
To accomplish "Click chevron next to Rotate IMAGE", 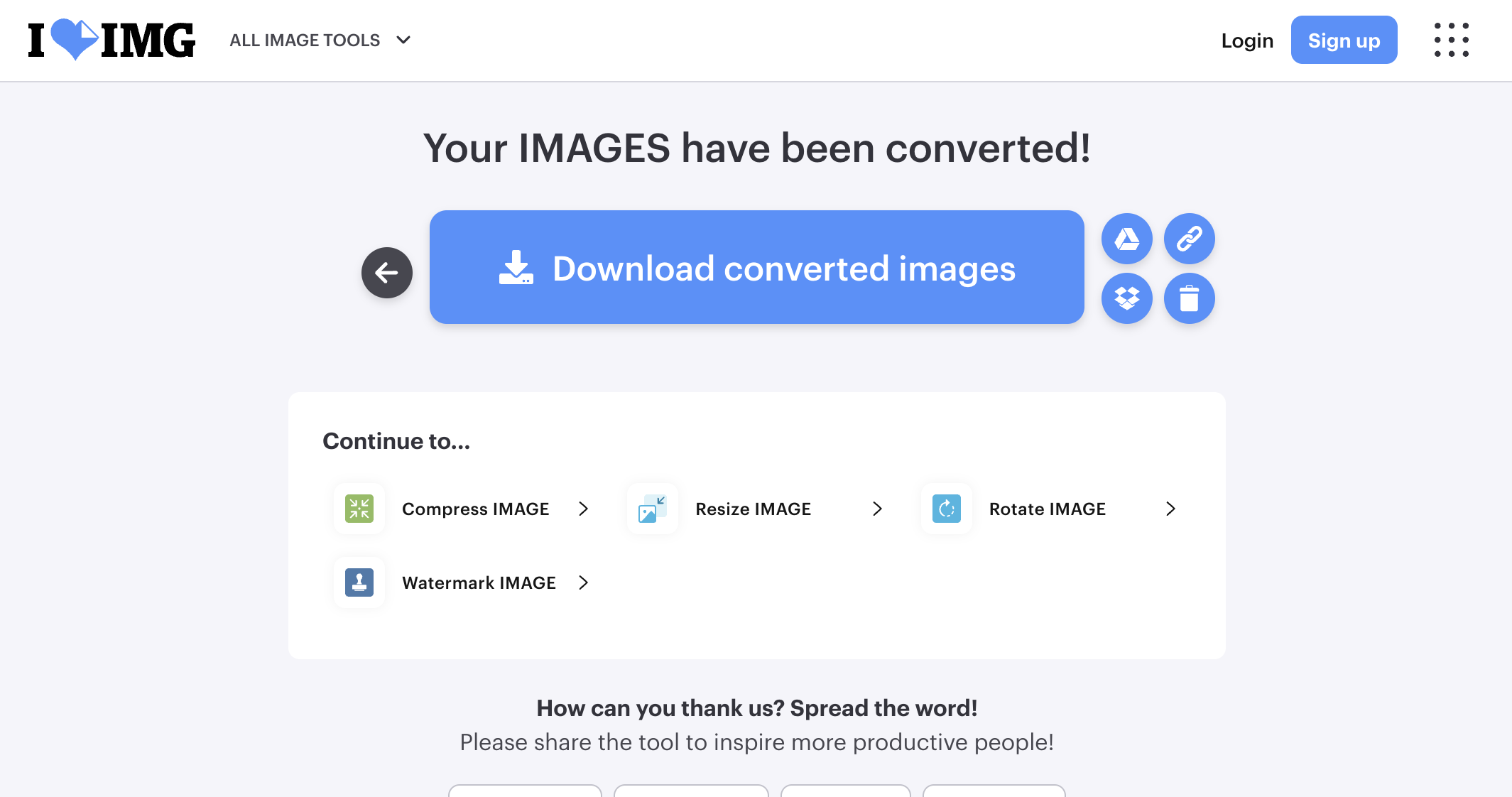I will (1170, 509).
